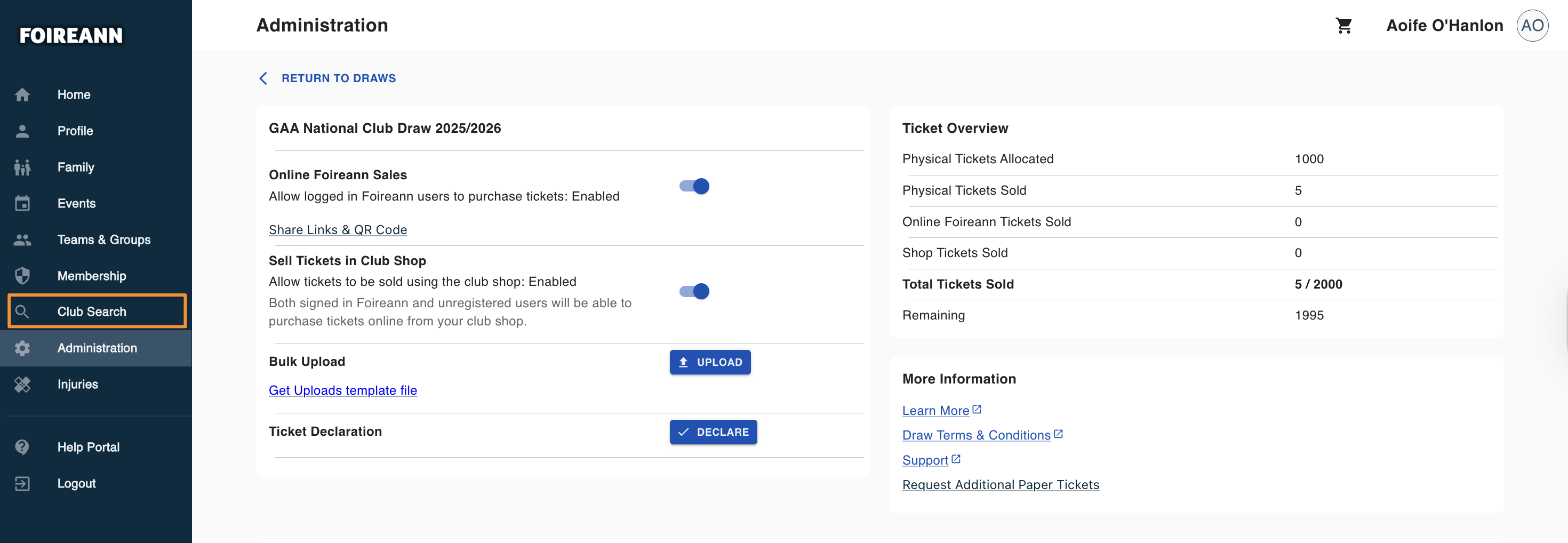Click the AO user avatar
This screenshot has width=1568, height=543.
point(1532,26)
